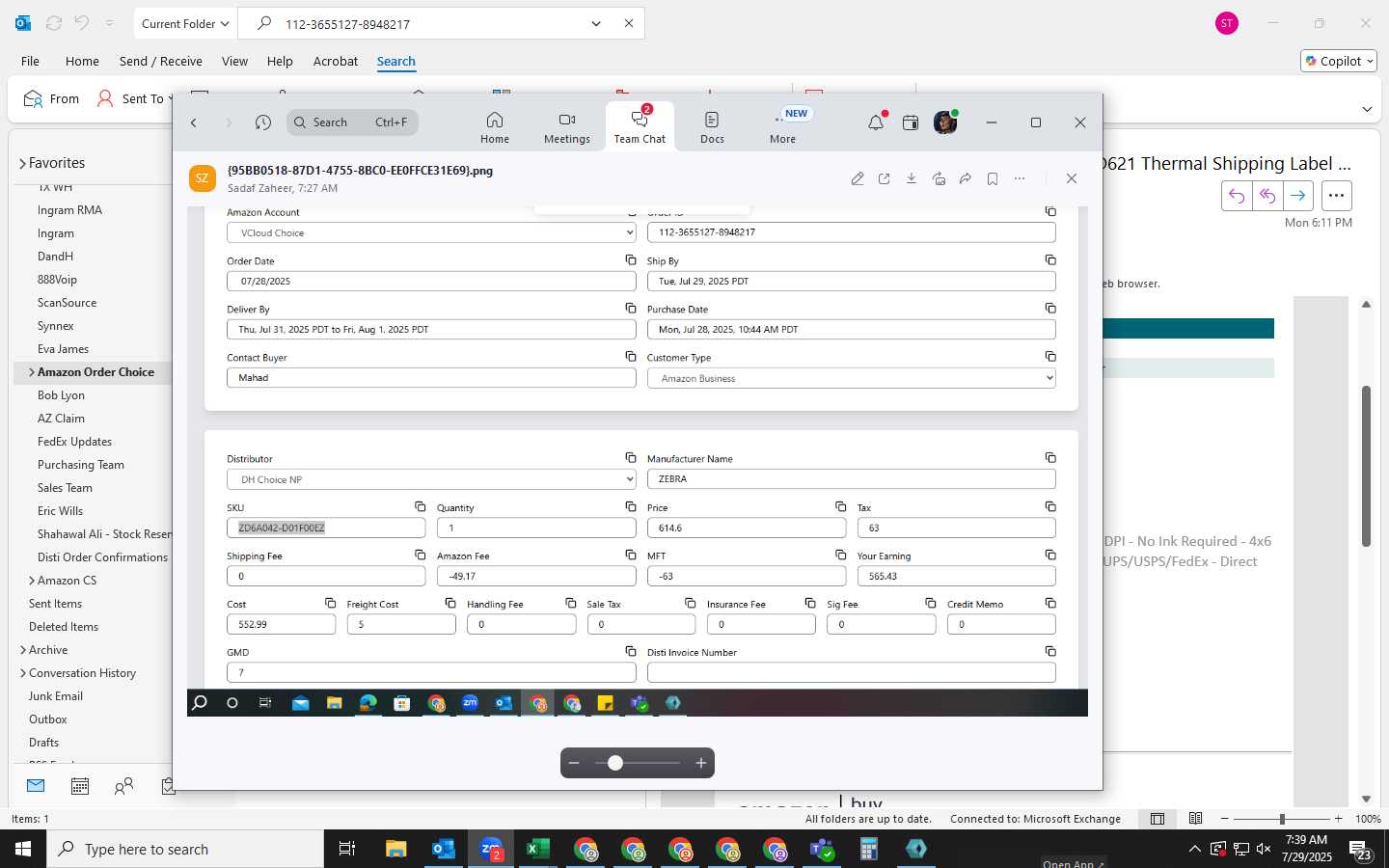Open Copilot dropdown in Outlook
Screen dimensions: 1389x868
coord(1340,61)
